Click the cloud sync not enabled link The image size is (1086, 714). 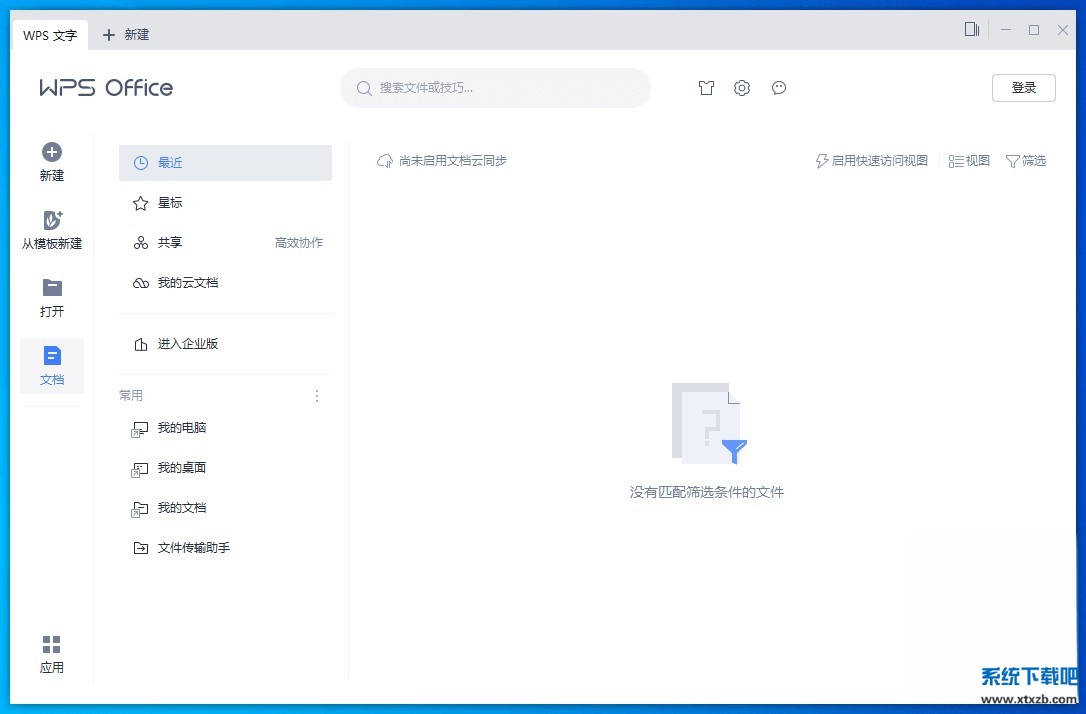tap(442, 161)
